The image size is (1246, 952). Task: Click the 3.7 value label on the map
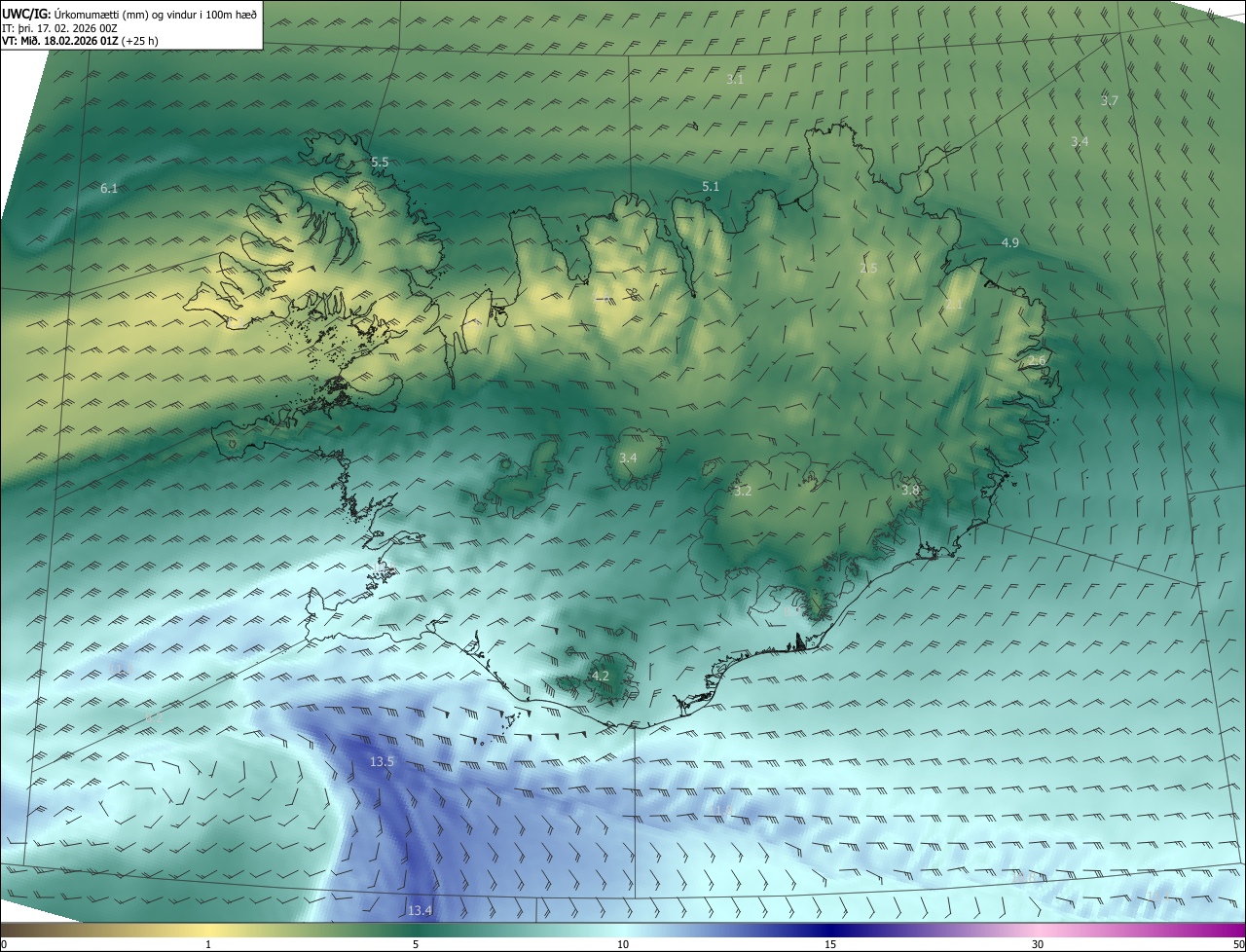point(1109,100)
